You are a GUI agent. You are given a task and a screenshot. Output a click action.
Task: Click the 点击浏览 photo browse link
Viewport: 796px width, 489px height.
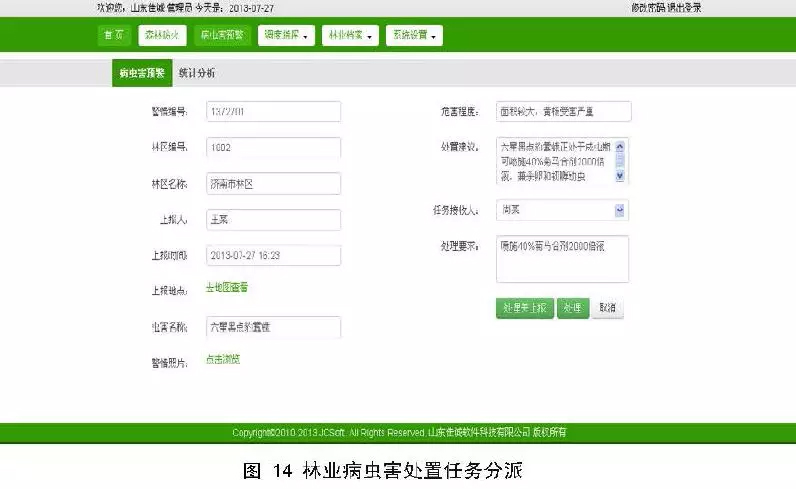coord(223,360)
